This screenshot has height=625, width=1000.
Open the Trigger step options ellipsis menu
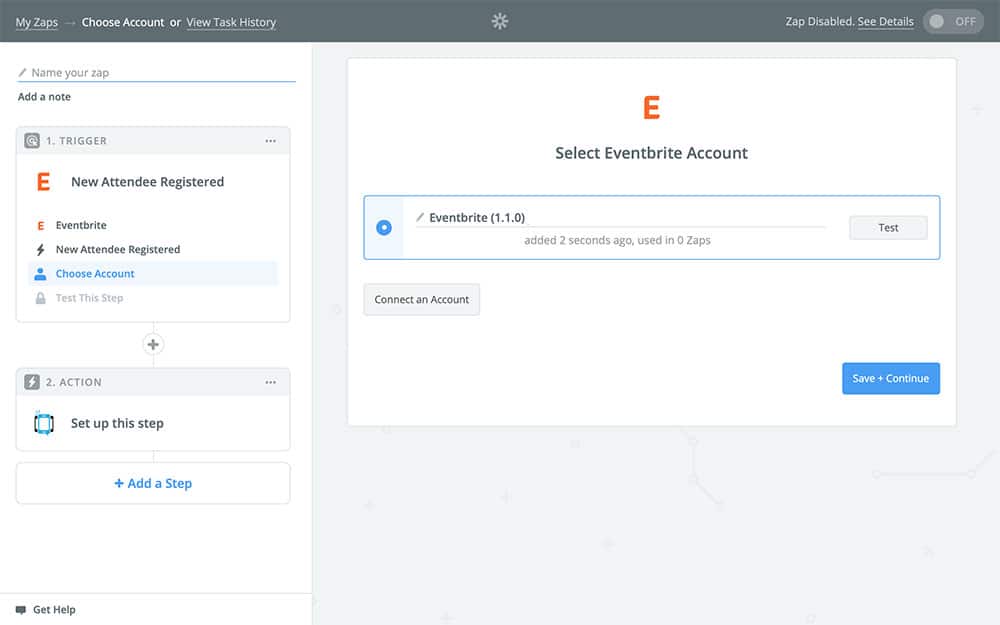click(x=270, y=141)
